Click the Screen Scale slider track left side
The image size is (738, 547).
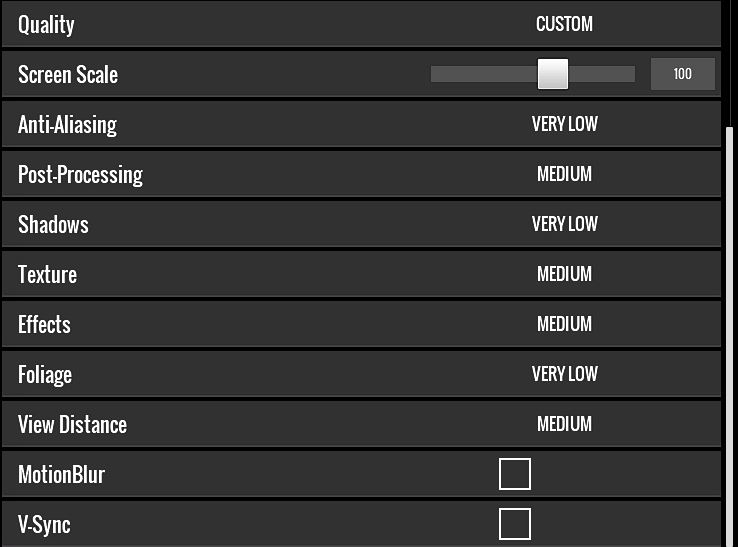click(470, 74)
